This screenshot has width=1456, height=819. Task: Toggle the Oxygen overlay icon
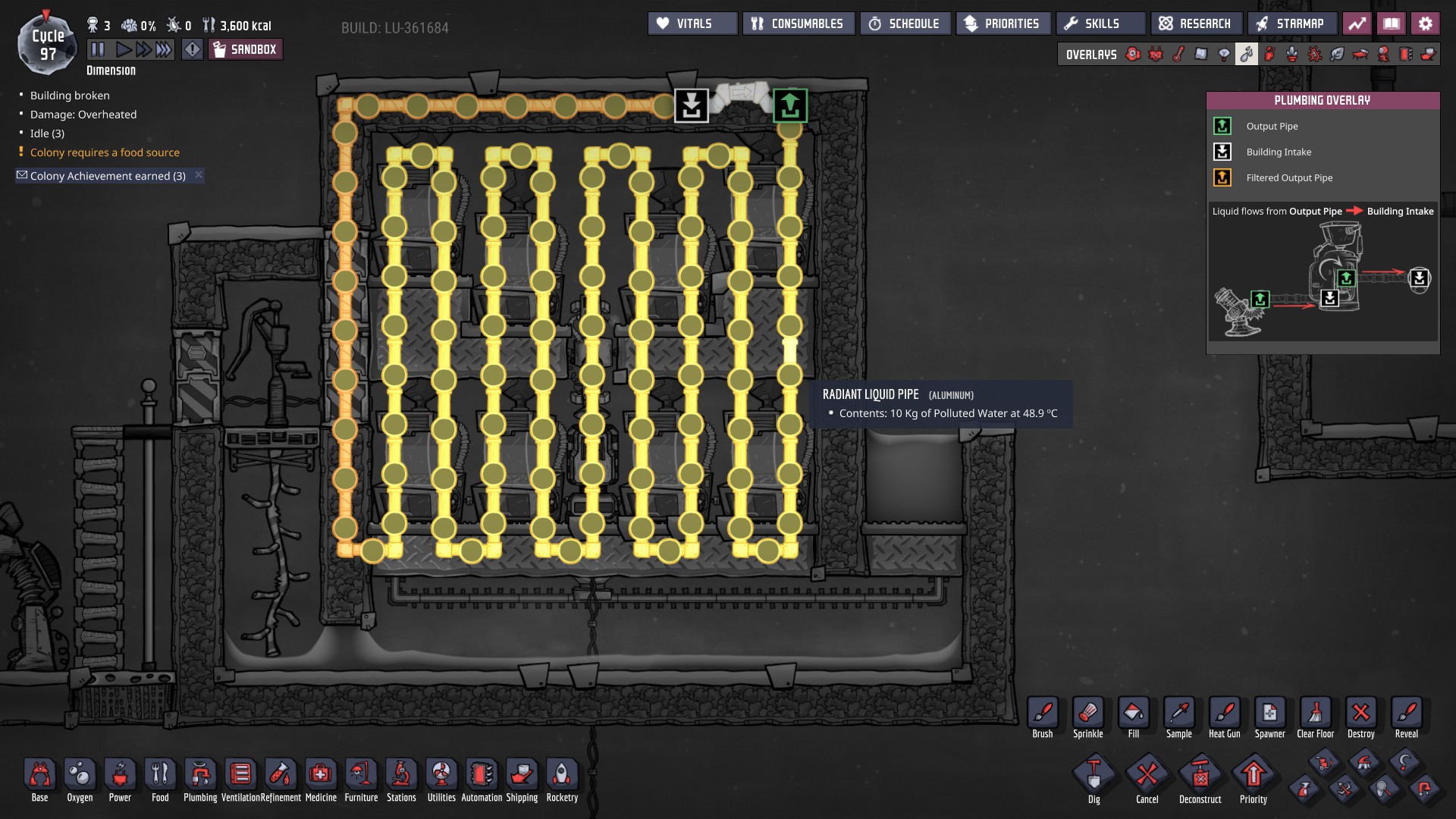coord(1133,54)
